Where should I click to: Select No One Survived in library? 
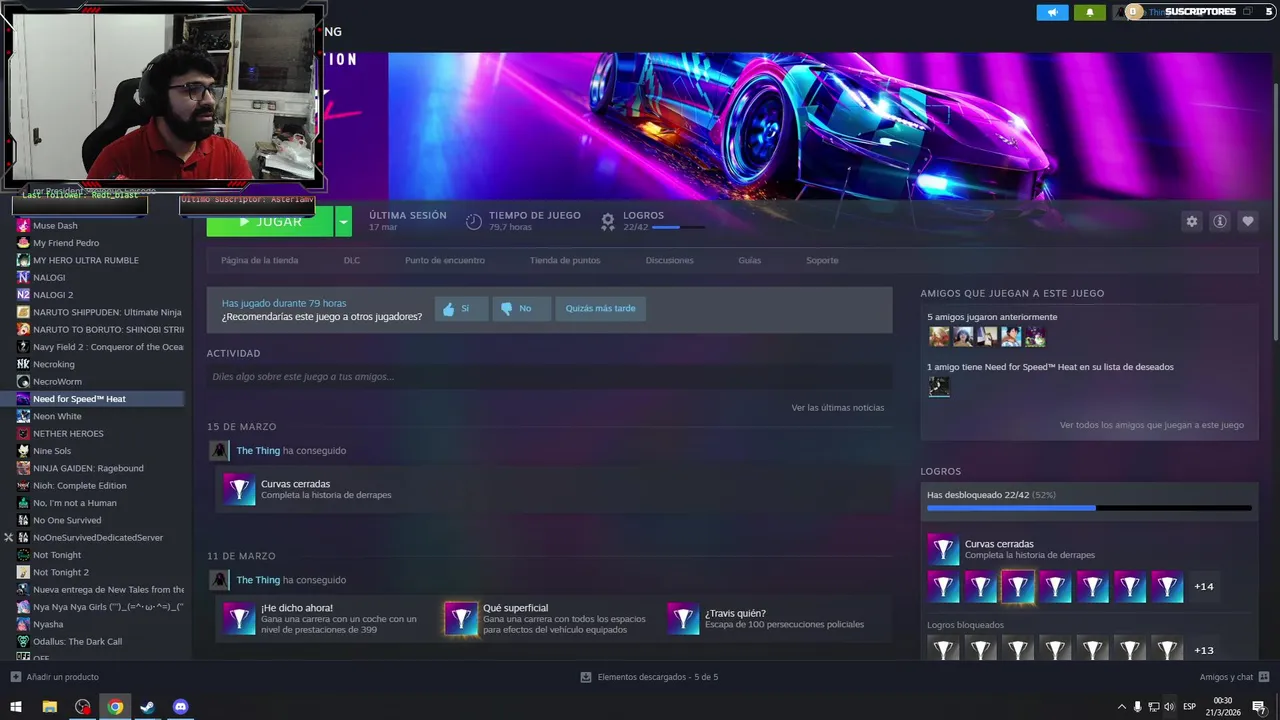pos(67,520)
